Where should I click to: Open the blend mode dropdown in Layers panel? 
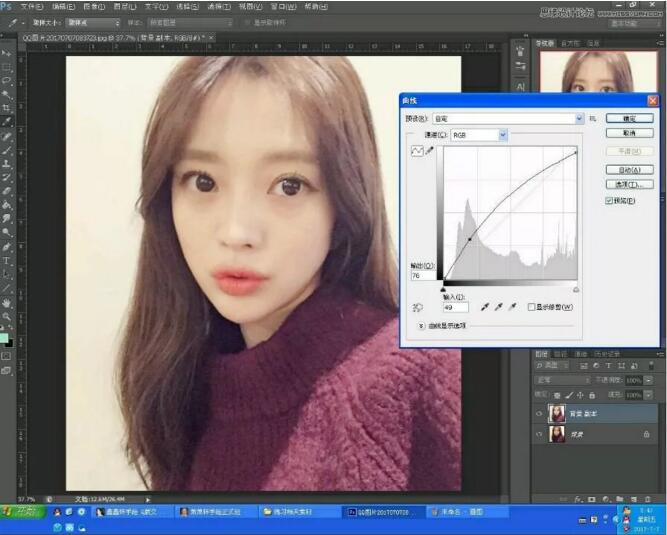[562, 380]
